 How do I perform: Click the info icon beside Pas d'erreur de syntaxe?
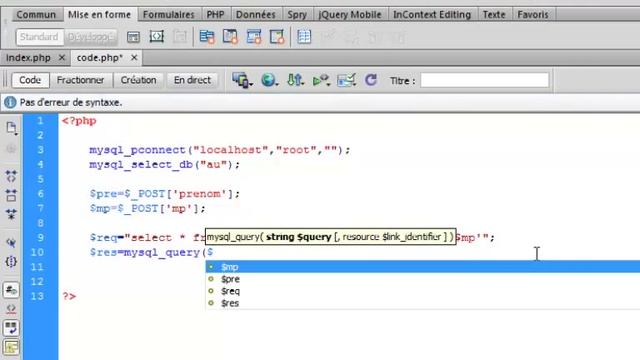(x=10, y=102)
